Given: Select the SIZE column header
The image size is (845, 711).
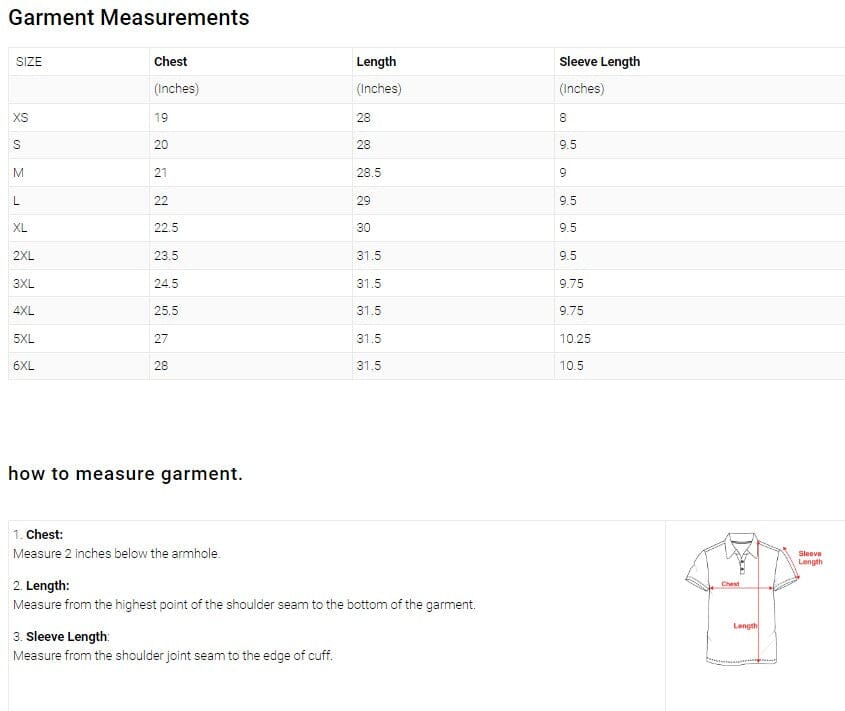Looking at the screenshot, I should (x=29, y=62).
